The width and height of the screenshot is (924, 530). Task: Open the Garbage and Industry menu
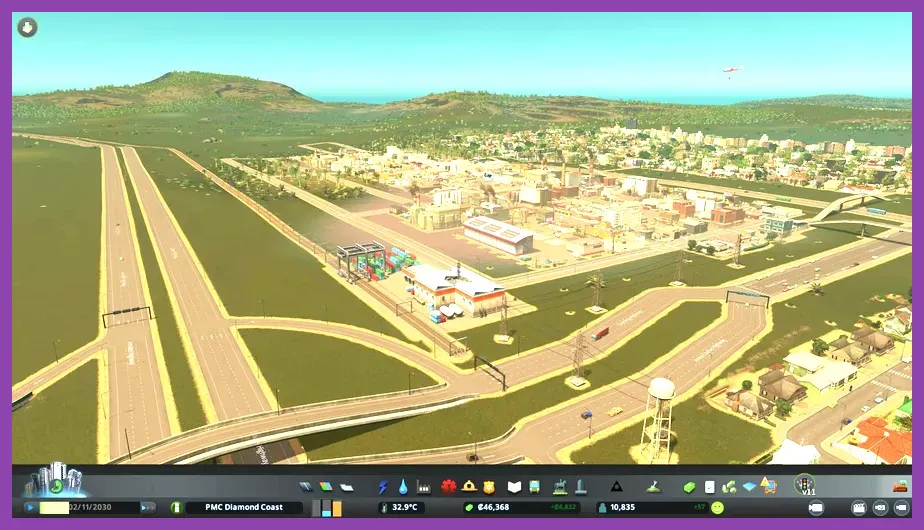coord(424,487)
